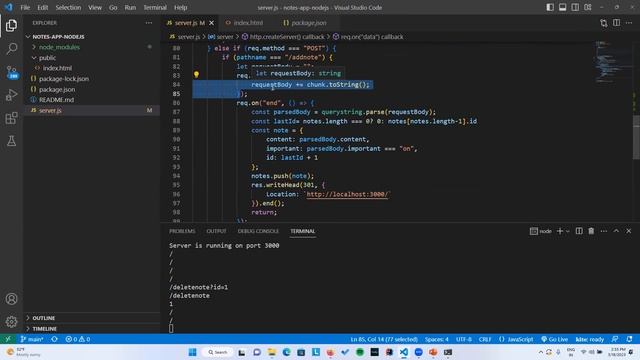Open the Selection menu

tap(68, 7)
